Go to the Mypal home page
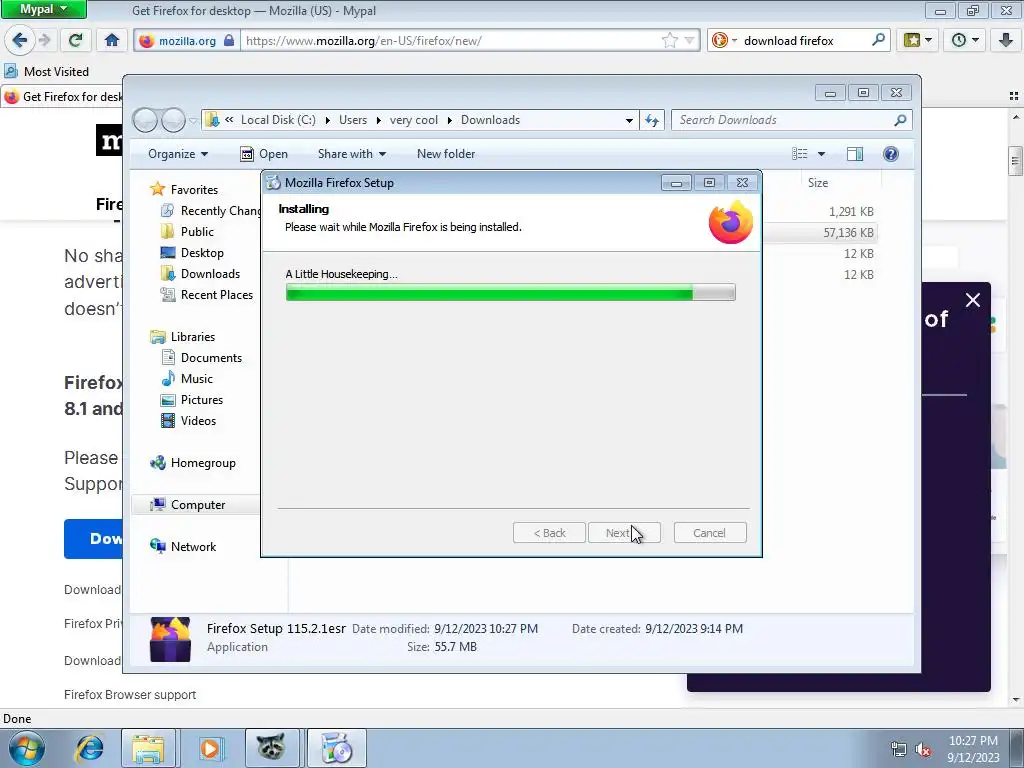The image size is (1024, 768). click(112, 40)
